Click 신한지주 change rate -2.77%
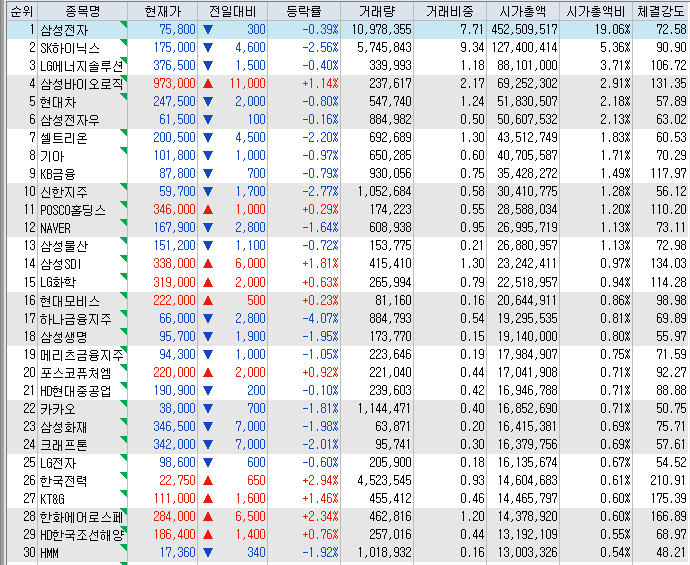The width and height of the screenshot is (690, 565). click(x=320, y=192)
